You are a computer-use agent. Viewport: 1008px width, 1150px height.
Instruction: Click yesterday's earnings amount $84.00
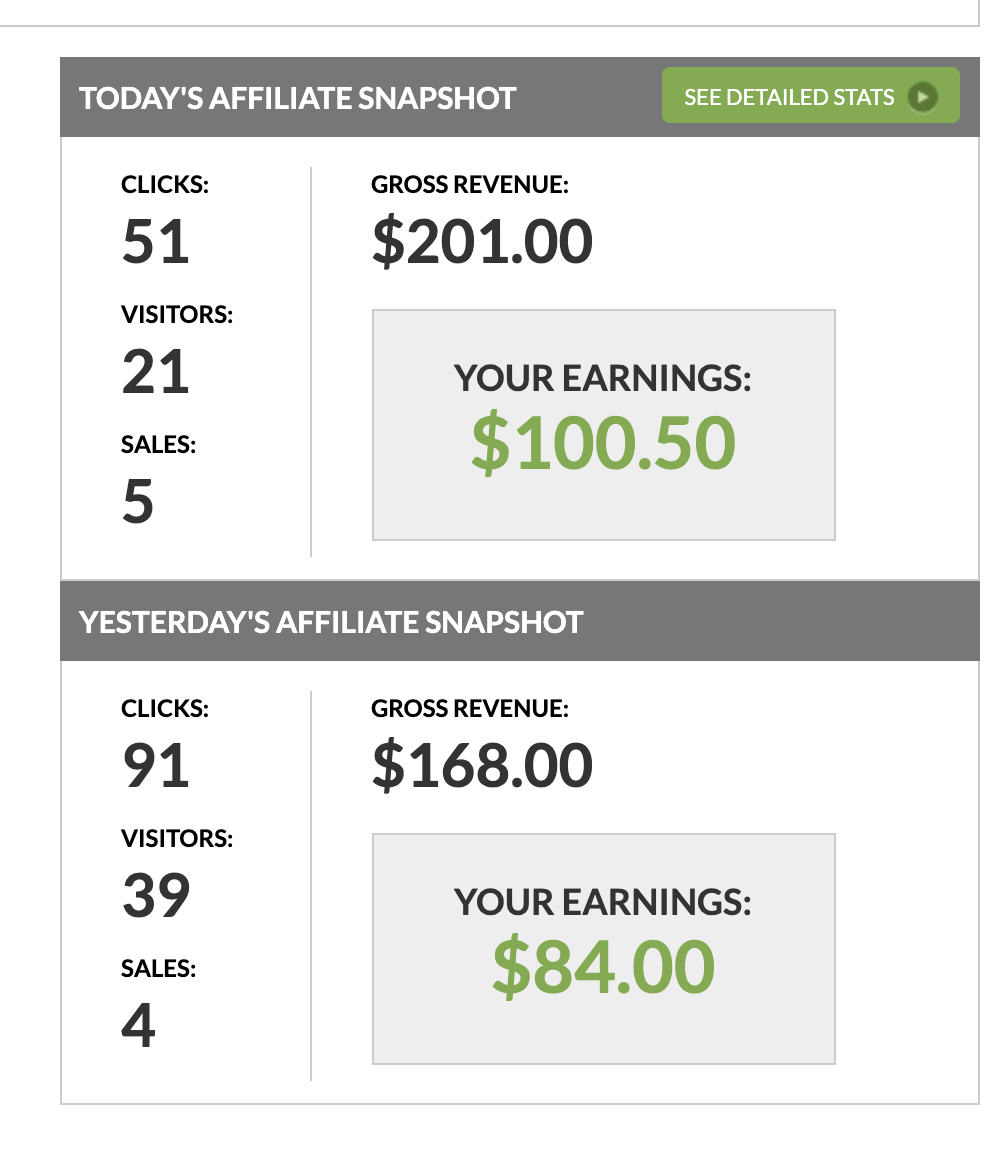click(x=603, y=968)
